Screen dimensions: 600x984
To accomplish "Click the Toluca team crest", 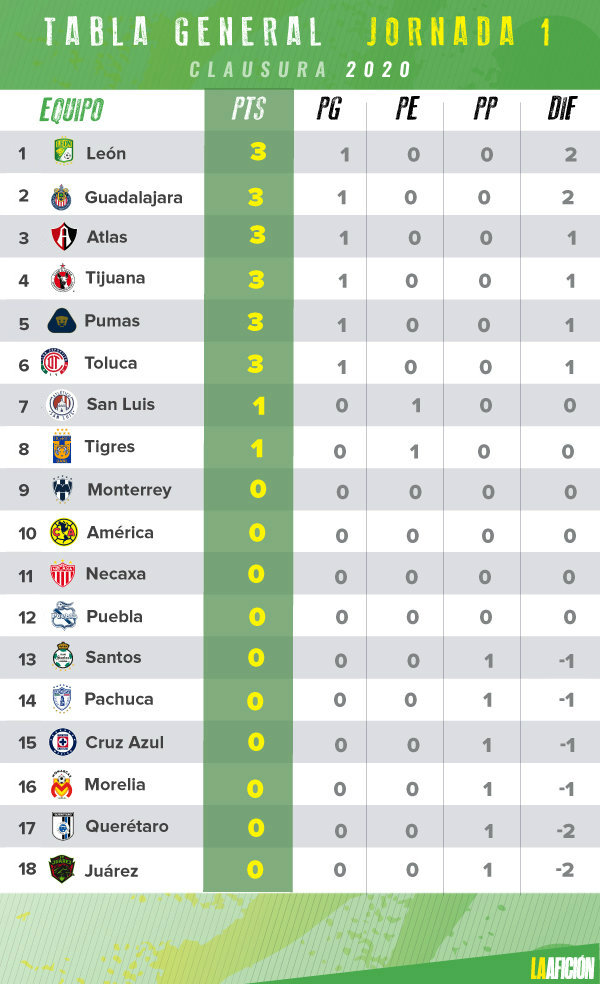I will [x=55, y=362].
